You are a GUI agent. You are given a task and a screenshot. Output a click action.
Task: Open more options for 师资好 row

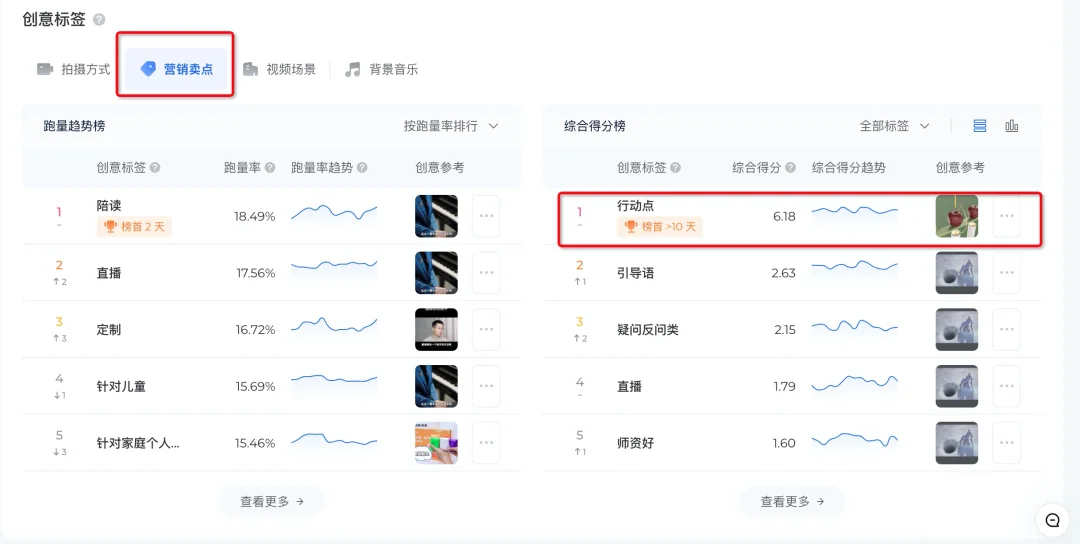(1006, 443)
